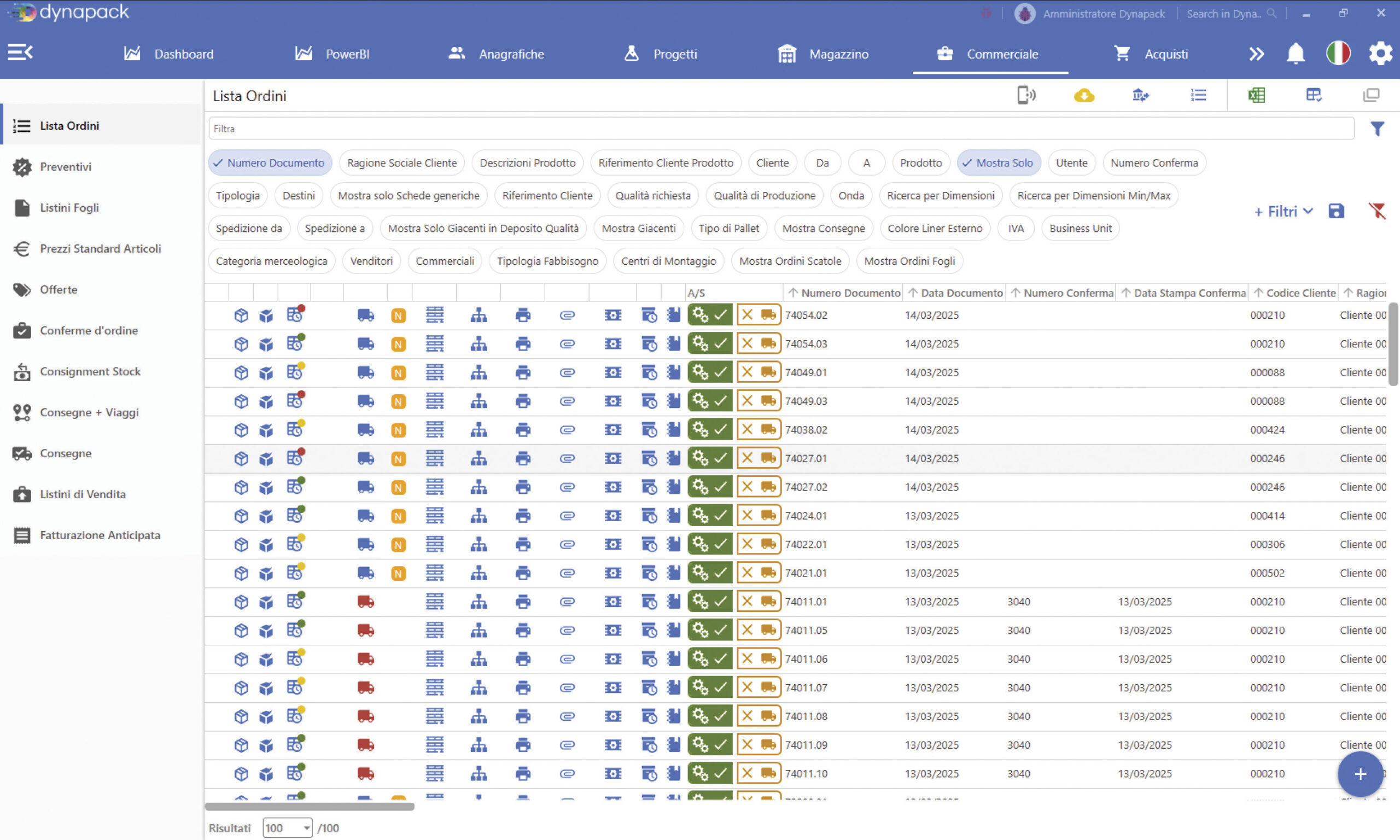Clear all filters with red crossed funnel
This screenshot has height=840, width=1400.
1377,211
